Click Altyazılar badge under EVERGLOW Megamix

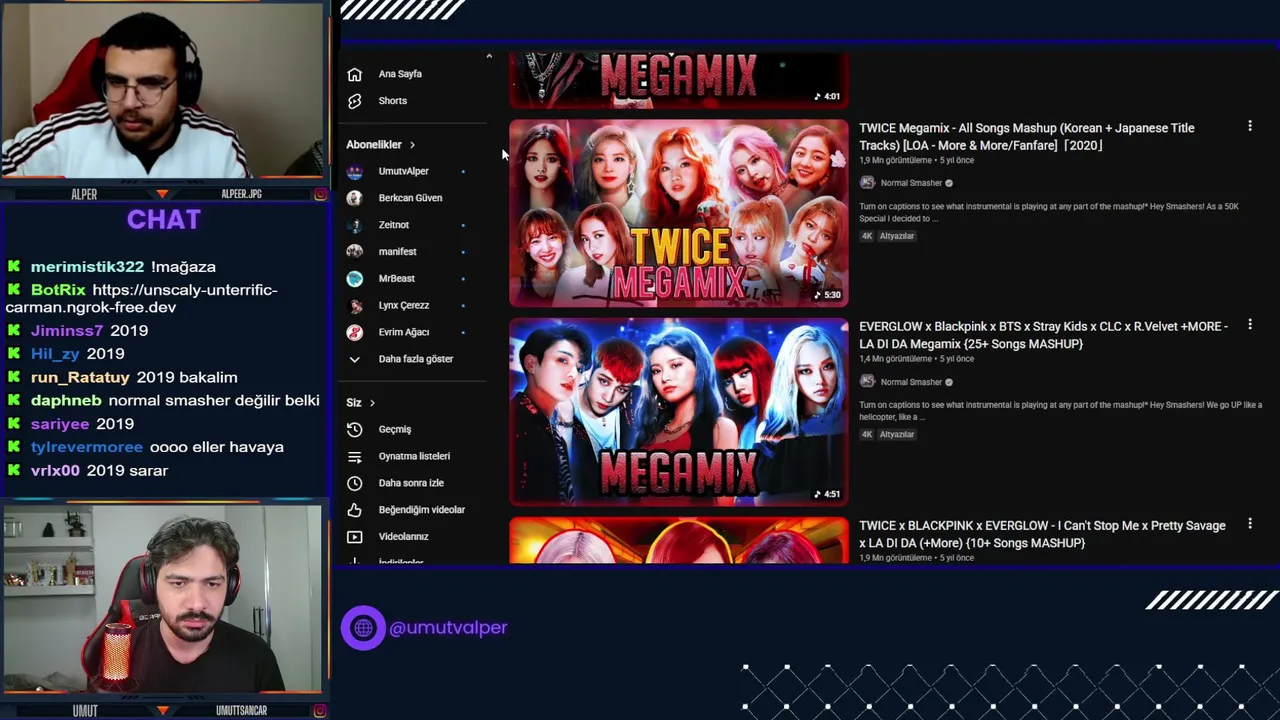pos(897,435)
